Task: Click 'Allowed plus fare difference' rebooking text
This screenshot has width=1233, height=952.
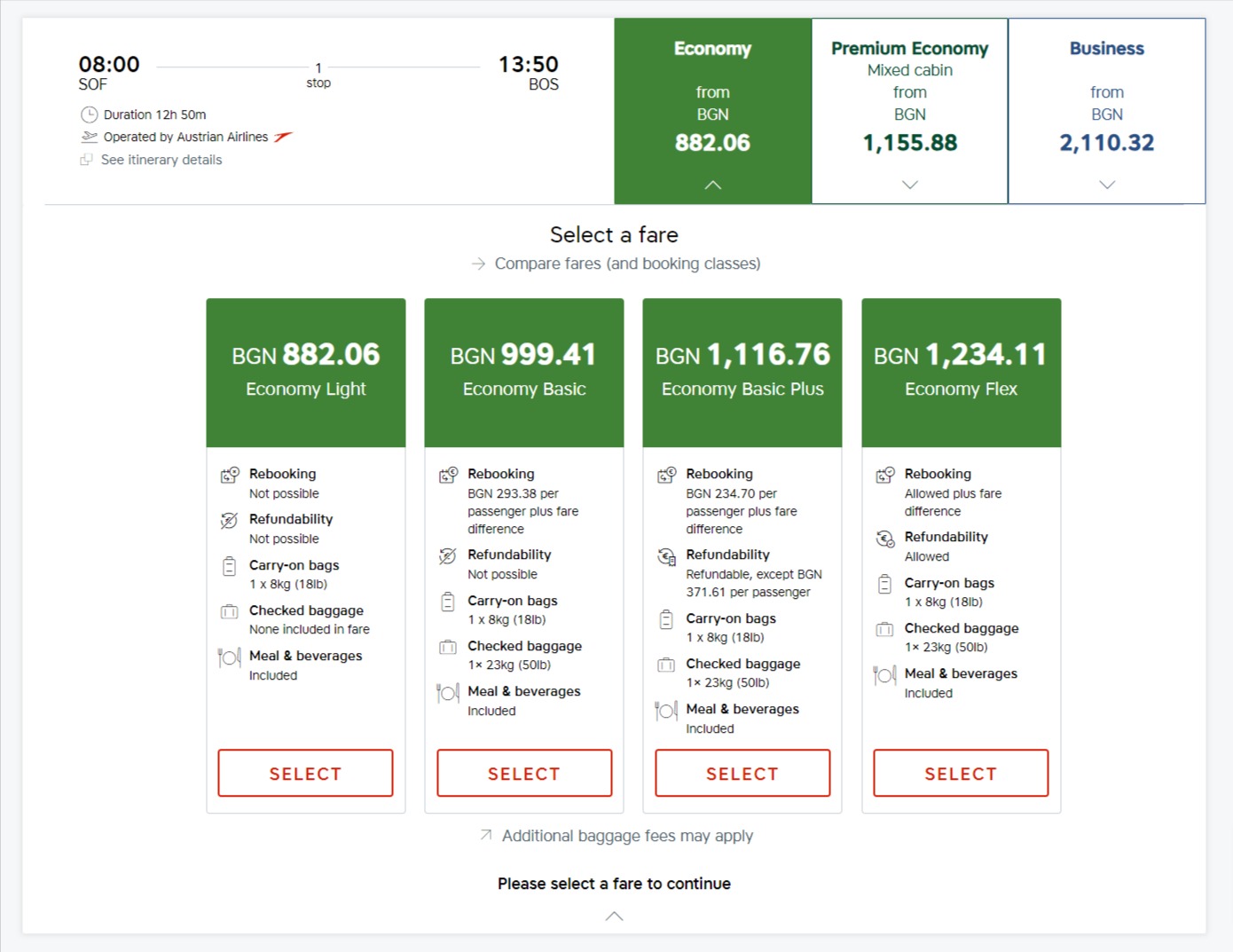Action: click(953, 502)
